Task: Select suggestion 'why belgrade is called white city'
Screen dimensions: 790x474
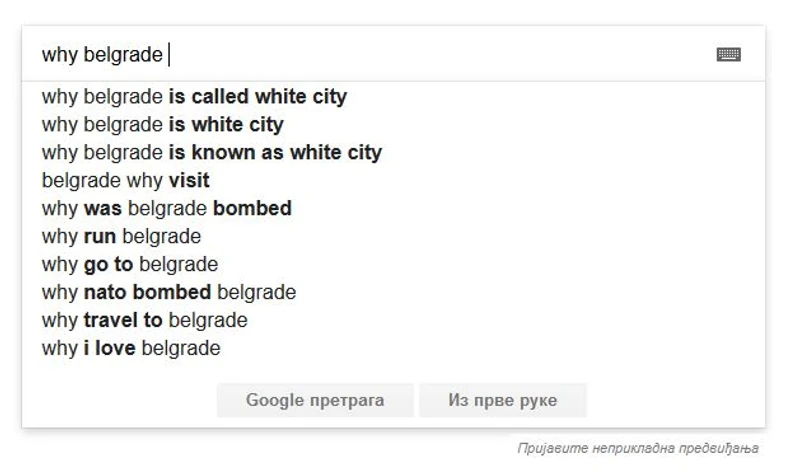Action: pyautogui.click(x=194, y=97)
